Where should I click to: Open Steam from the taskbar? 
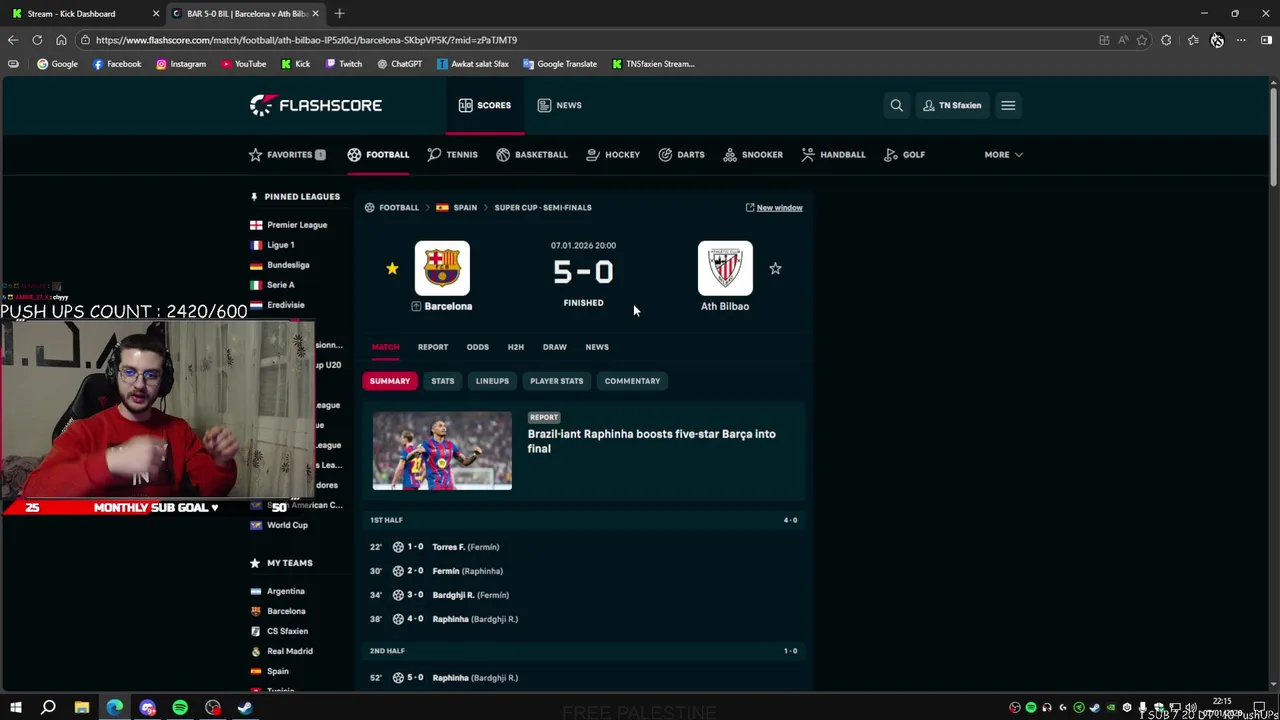coord(245,708)
